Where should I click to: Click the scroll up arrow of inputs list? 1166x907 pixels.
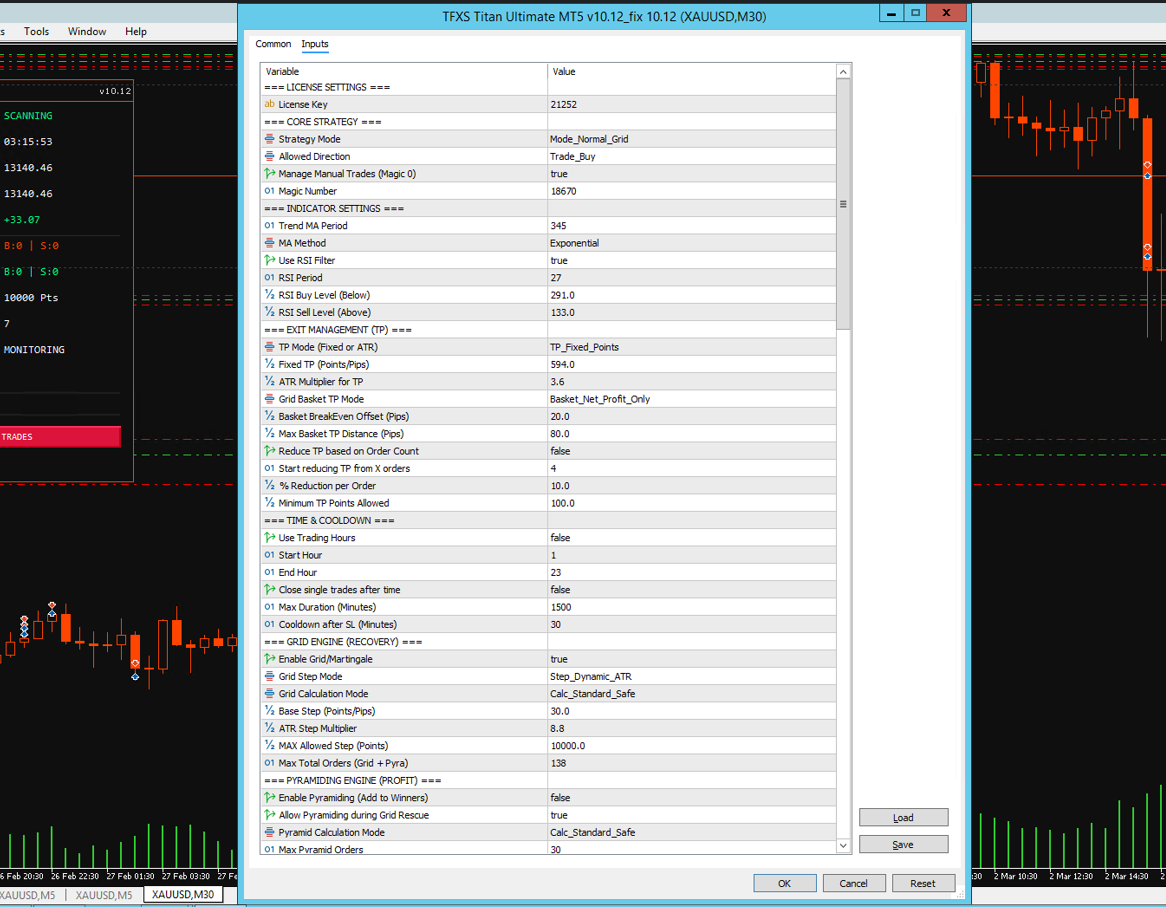pyautogui.click(x=843, y=71)
